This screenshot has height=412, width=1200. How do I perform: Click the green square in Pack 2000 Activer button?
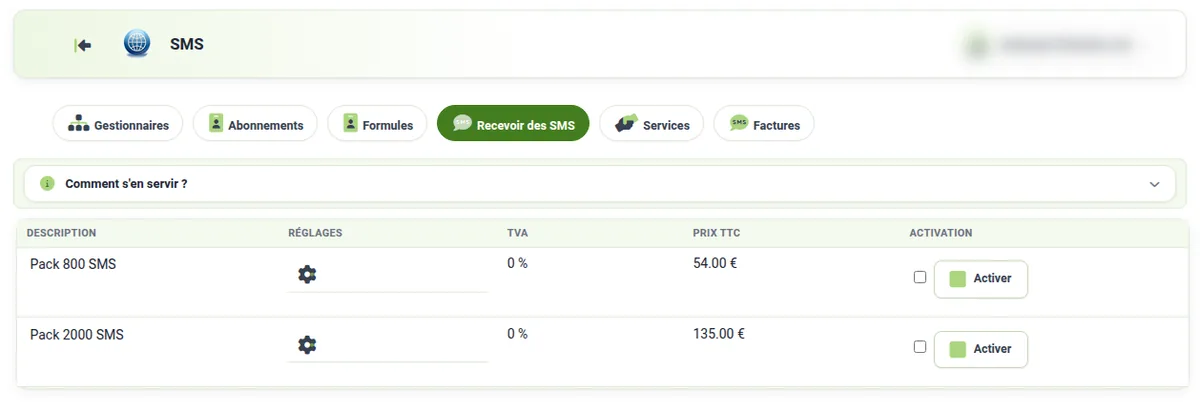[x=957, y=349]
